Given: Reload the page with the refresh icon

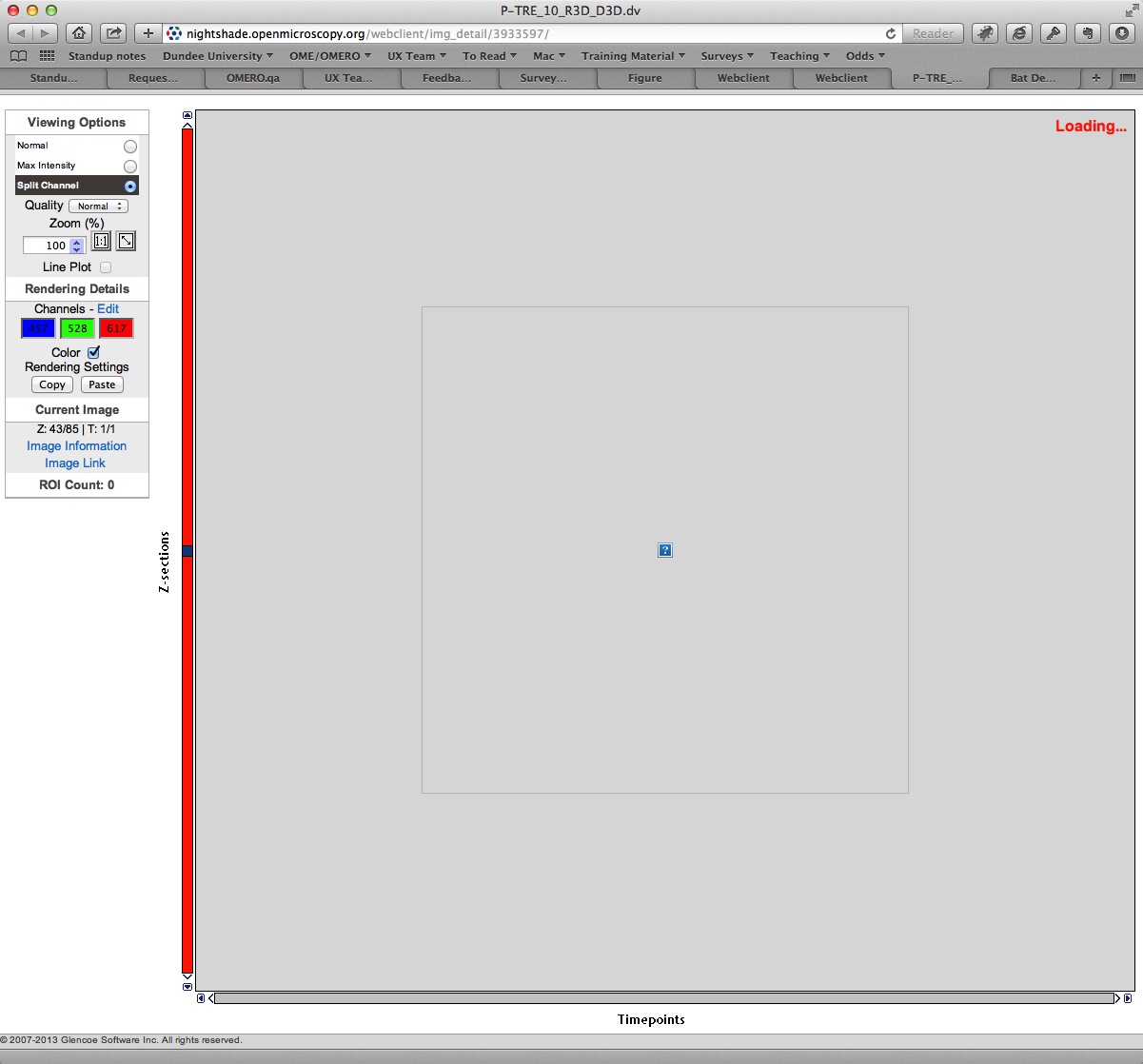Looking at the screenshot, I should point(890,33).
